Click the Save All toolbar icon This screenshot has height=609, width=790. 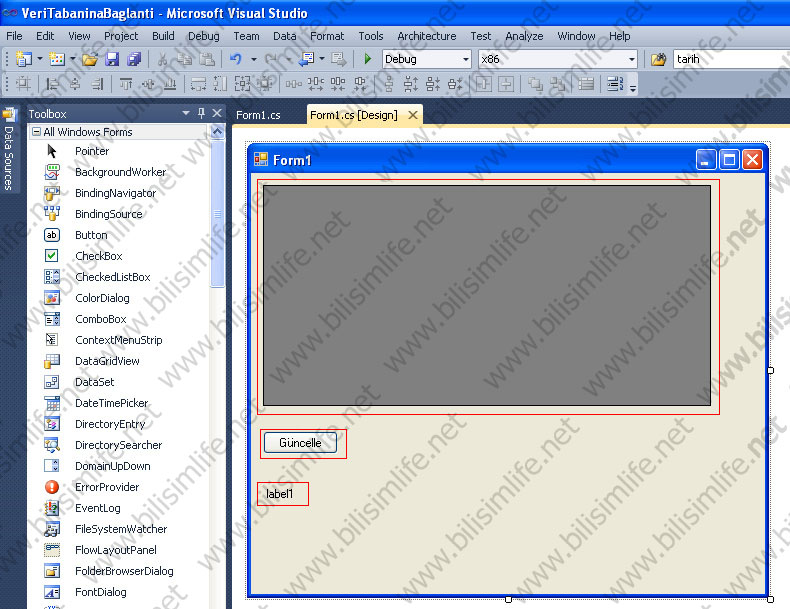point(134,59)
